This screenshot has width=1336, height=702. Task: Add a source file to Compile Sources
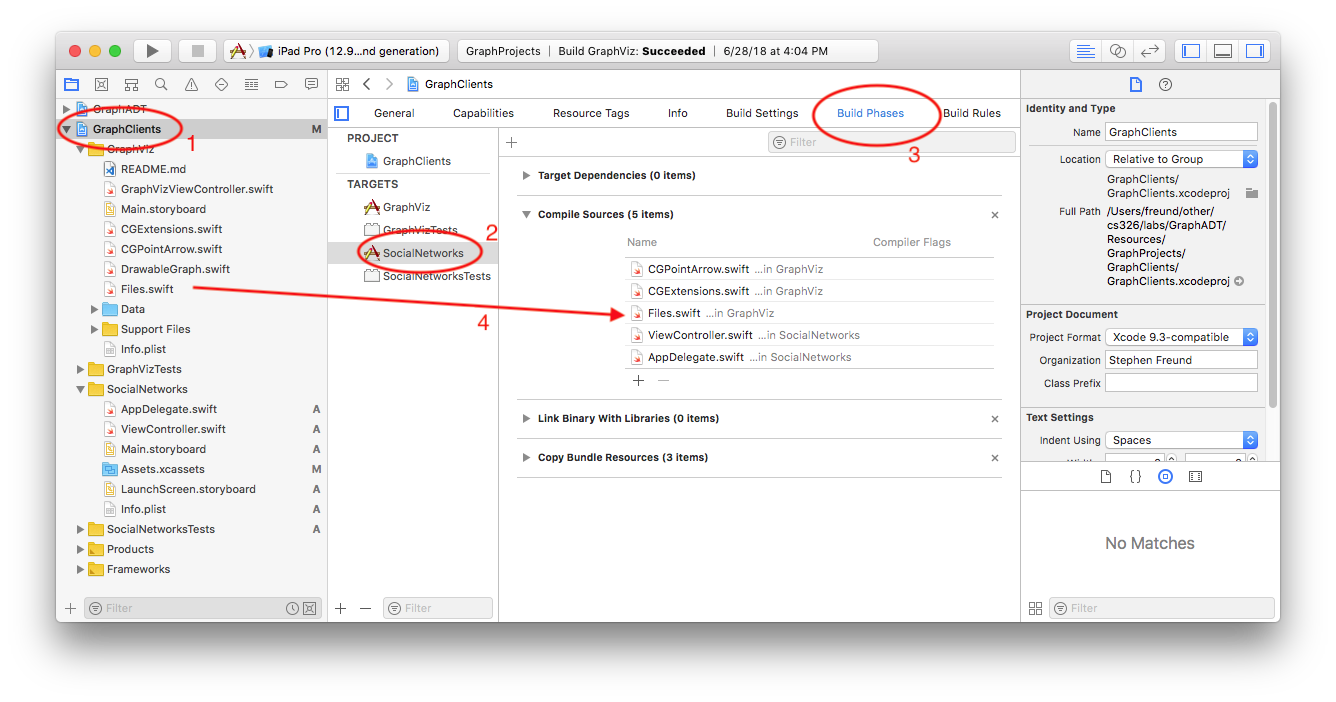[638, 380]
